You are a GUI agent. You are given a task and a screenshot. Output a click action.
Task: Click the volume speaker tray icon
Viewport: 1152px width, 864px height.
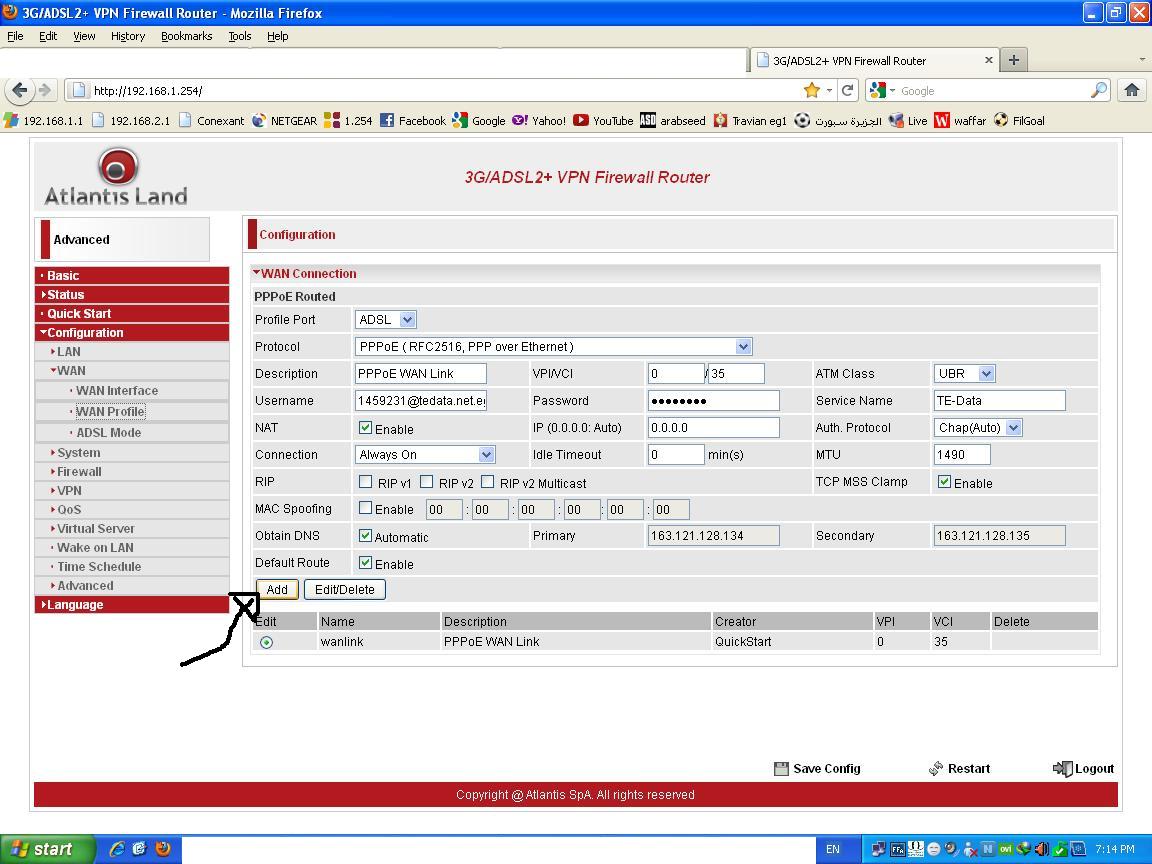pos(1041,849)
